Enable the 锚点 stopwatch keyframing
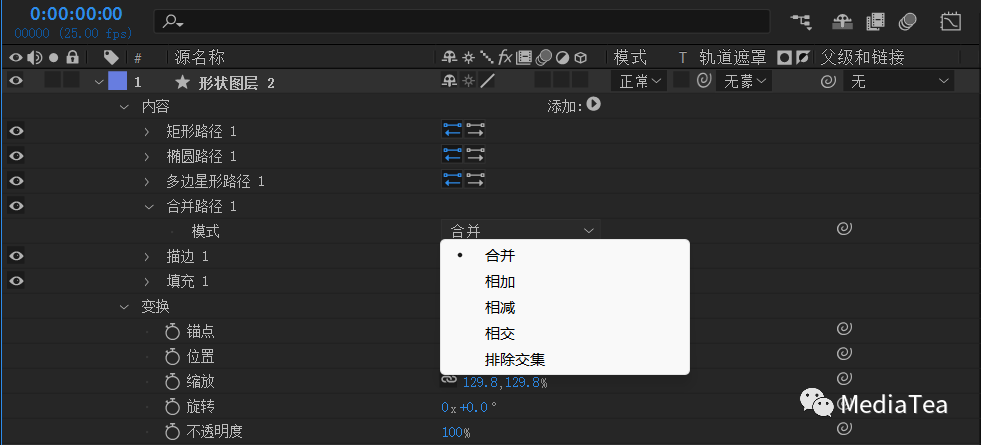 [172, 332]
